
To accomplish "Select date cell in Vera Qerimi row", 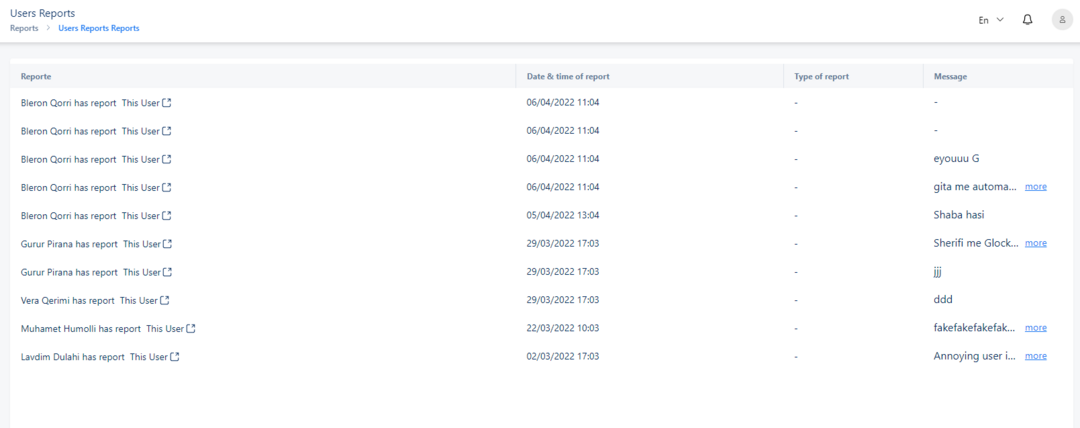I will (563, 300).
